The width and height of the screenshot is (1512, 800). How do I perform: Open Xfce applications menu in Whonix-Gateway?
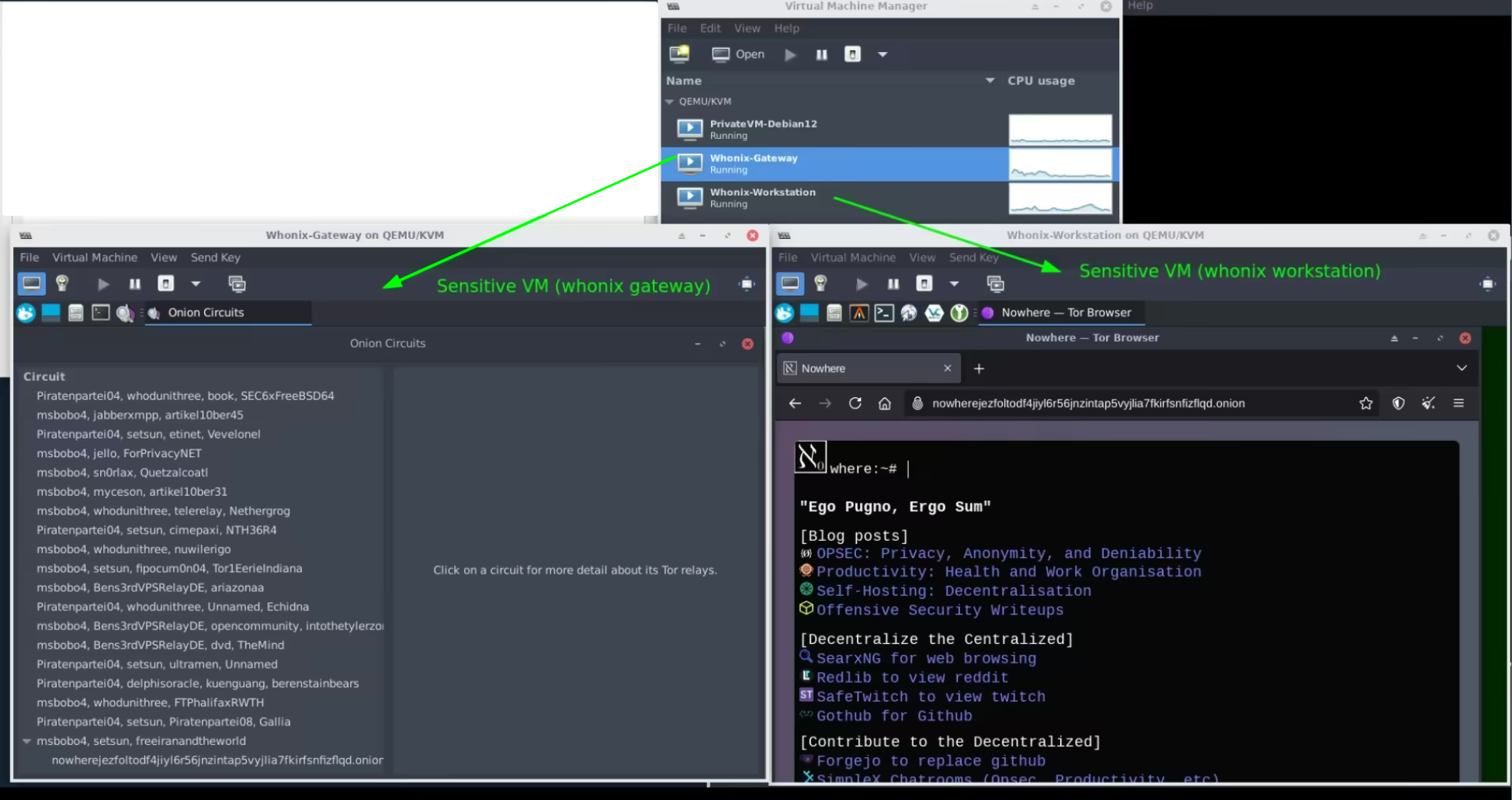(x=26, y=313)
